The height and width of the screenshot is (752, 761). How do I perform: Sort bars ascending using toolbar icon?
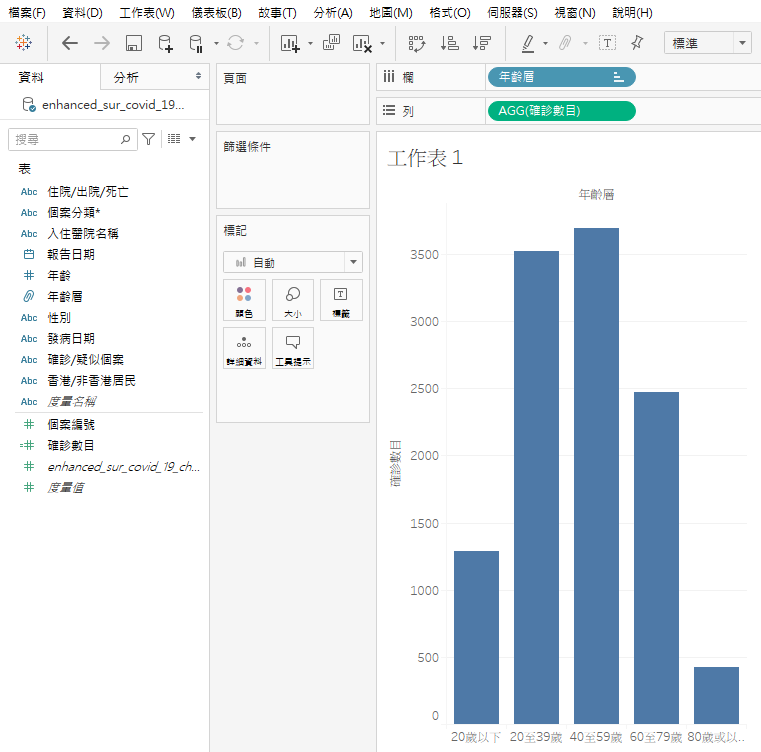coord(450,43)
